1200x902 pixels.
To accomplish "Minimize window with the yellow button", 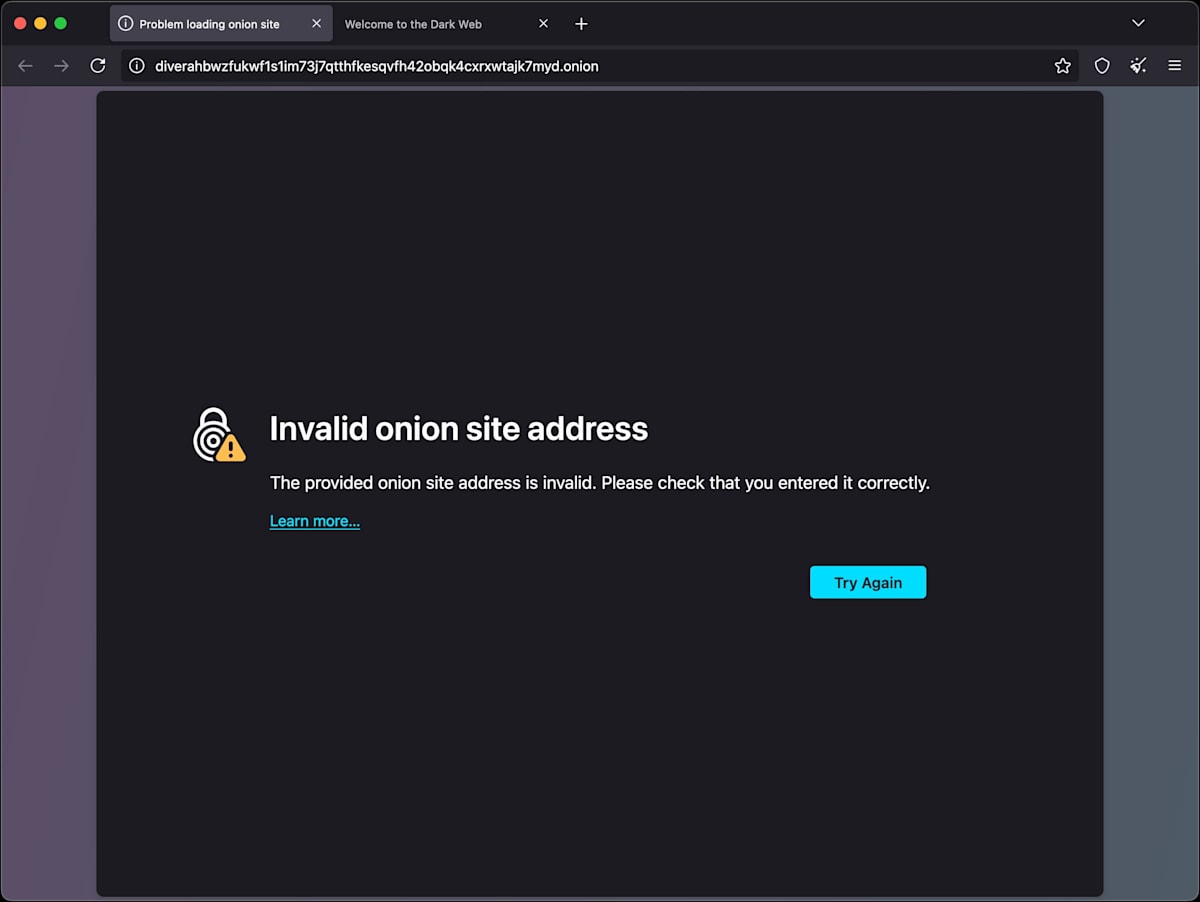I will tap(40, 23).
